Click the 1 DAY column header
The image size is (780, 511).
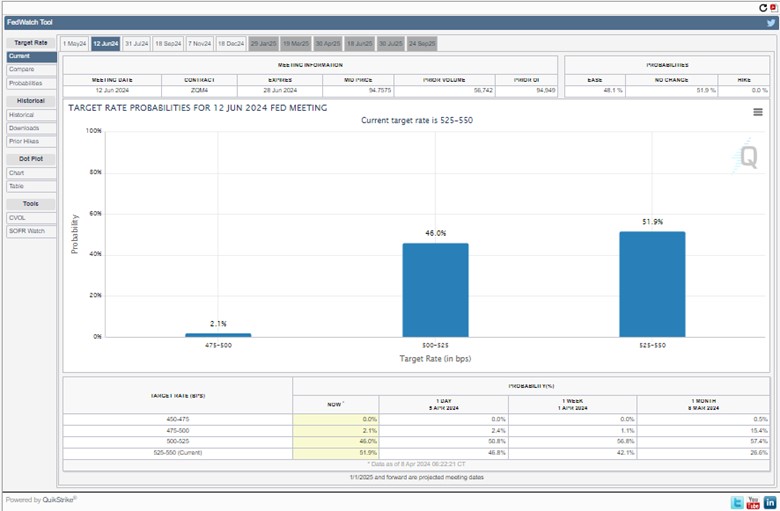[x=443, y=405]
